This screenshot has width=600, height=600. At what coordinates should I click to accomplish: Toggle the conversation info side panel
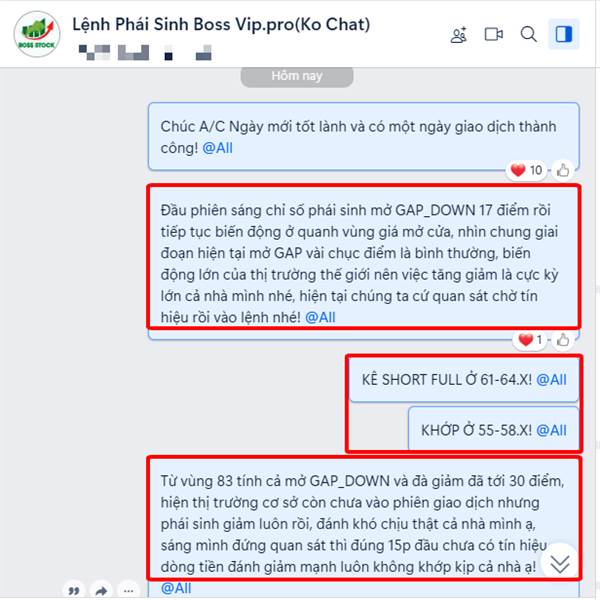tap(564, 34)
